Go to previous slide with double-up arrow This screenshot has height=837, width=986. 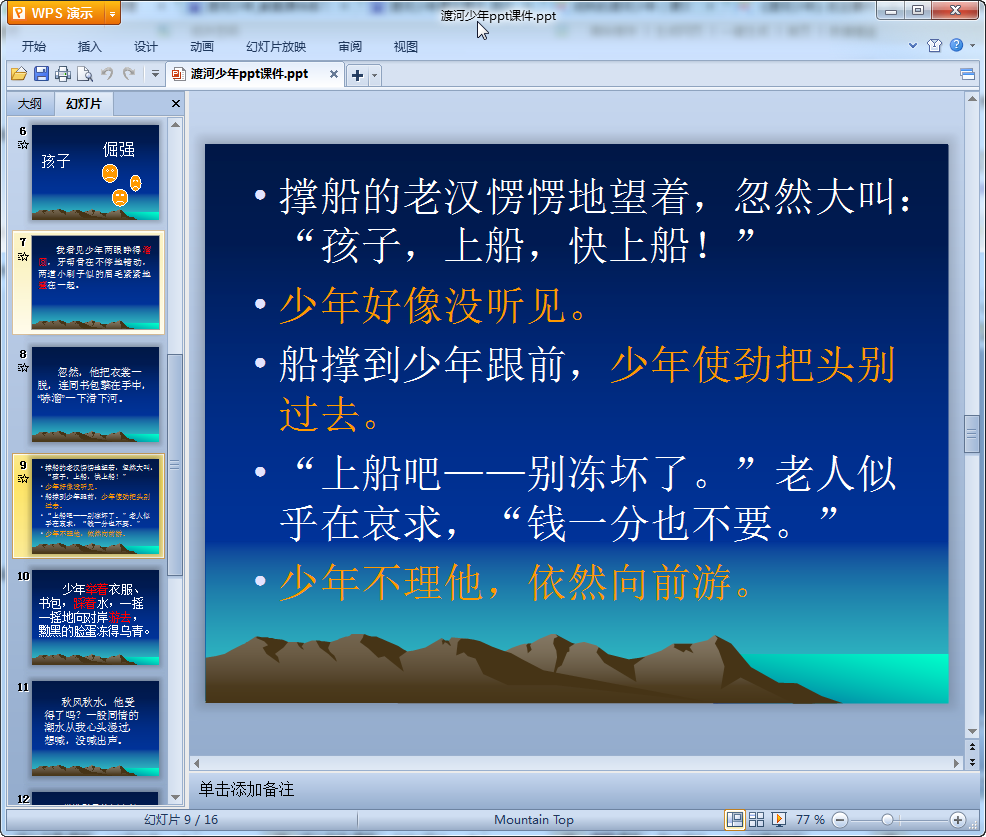[972, 747]
